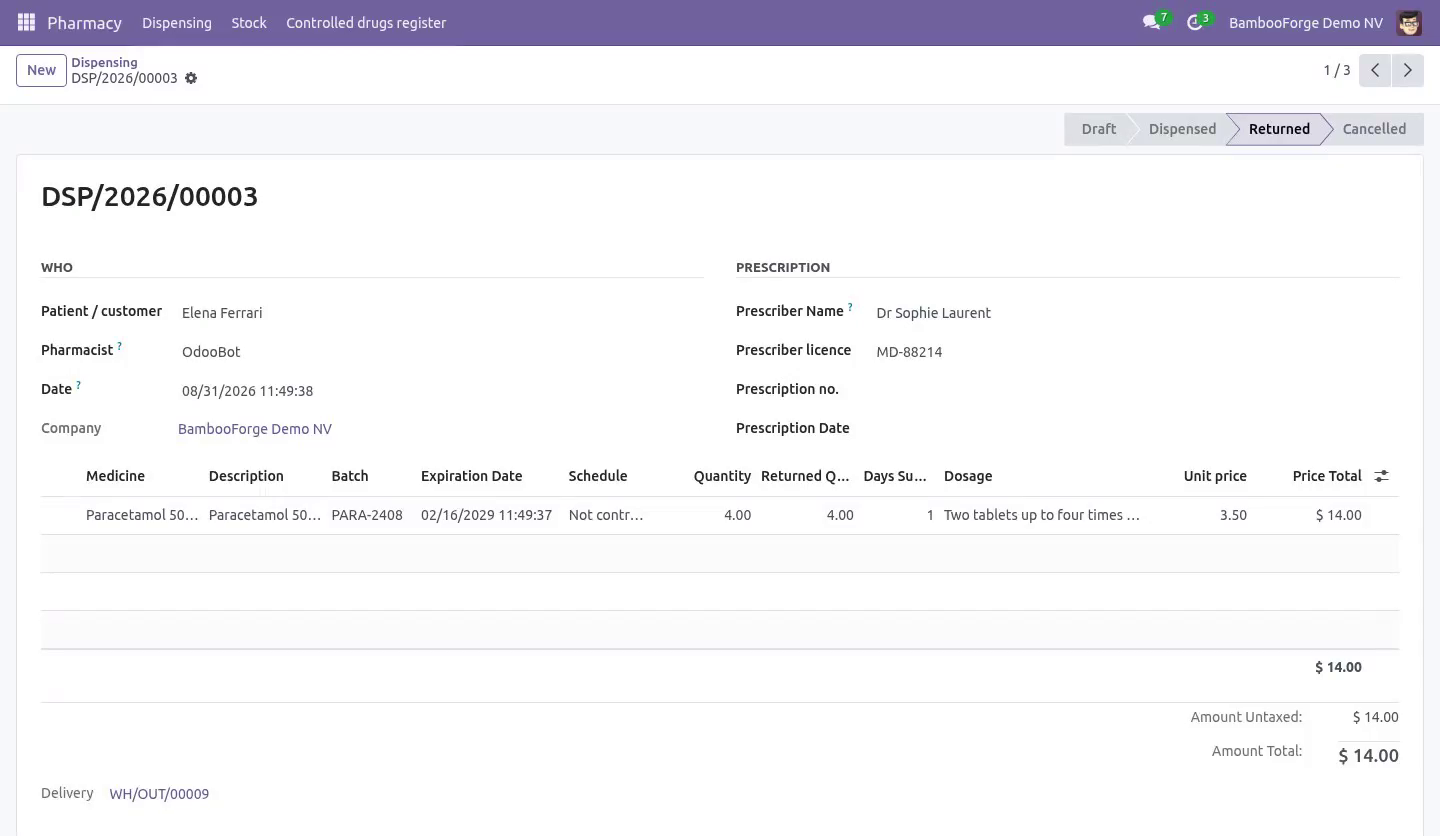Select the Dispensed status stage

[x=1182, y=129]
